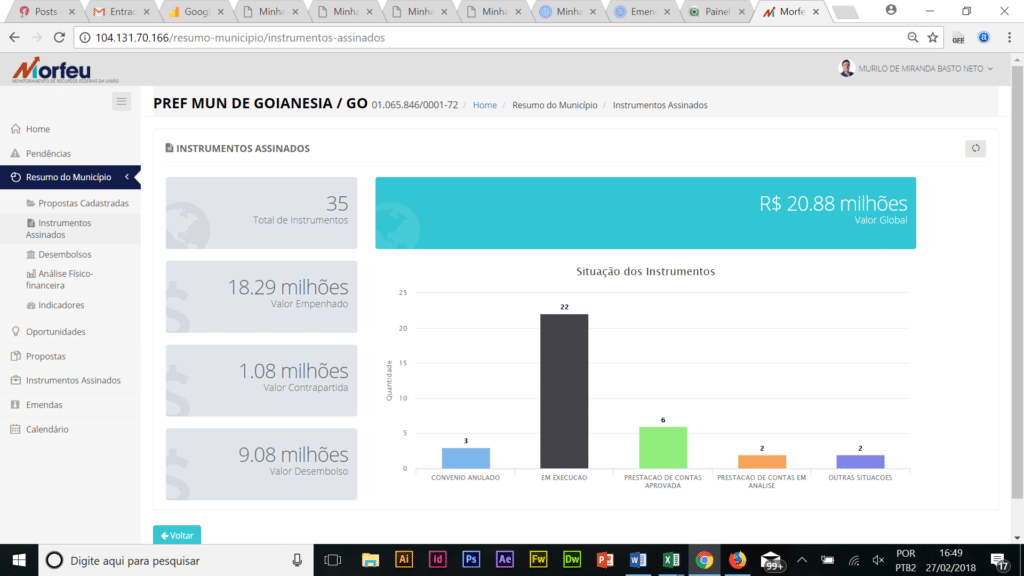The image size is (1024, 576).
Task: Open Photoshop from the Windows taskbar
Action: 471,560
